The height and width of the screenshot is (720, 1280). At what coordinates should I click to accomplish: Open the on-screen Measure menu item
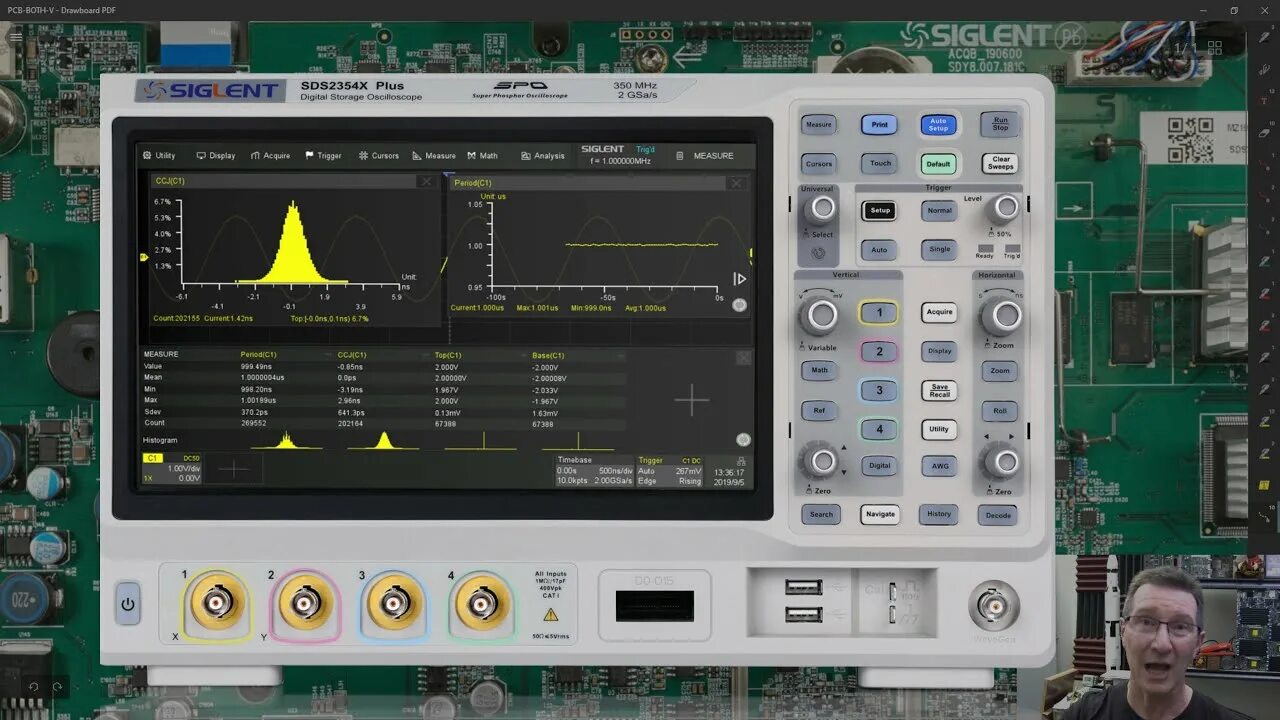(x=434, y=156)
